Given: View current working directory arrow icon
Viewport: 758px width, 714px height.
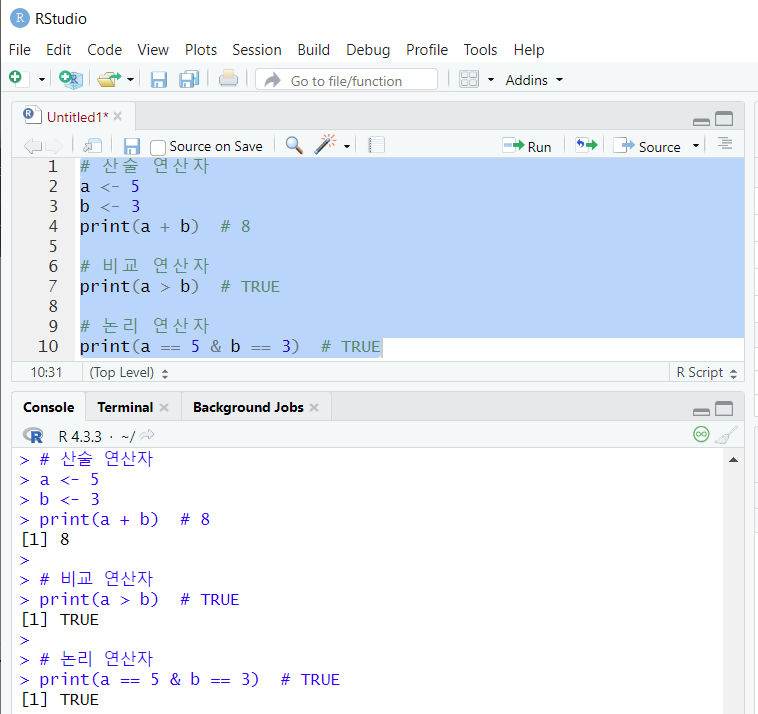Looking at the screenshot, I should [x=146, y=435].
